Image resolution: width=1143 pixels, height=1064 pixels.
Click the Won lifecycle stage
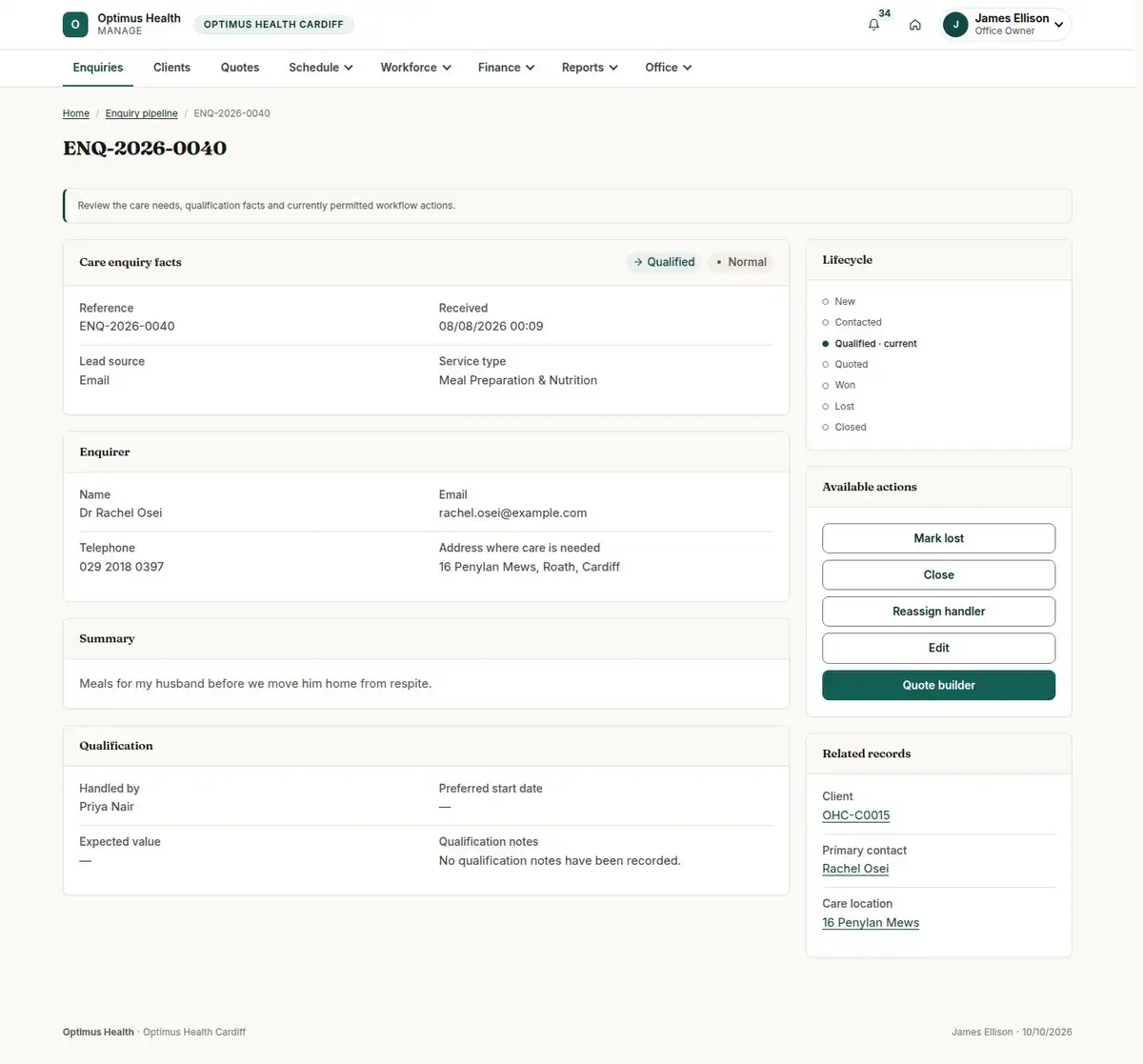[838, 385]
